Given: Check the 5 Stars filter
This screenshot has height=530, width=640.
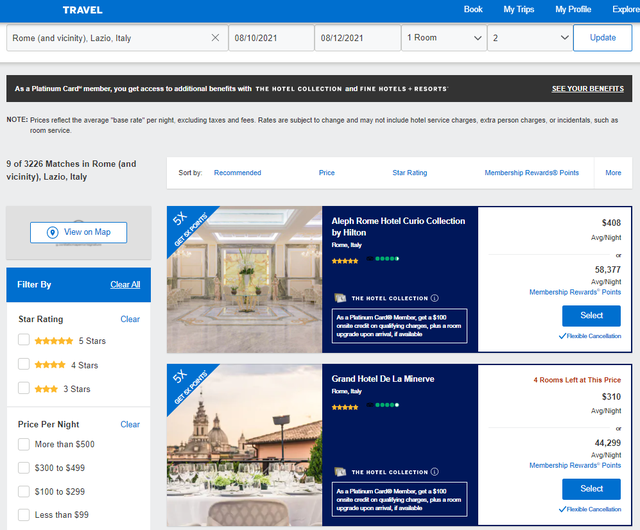Looking at the screenshot, I should click(x=24, y=340).
